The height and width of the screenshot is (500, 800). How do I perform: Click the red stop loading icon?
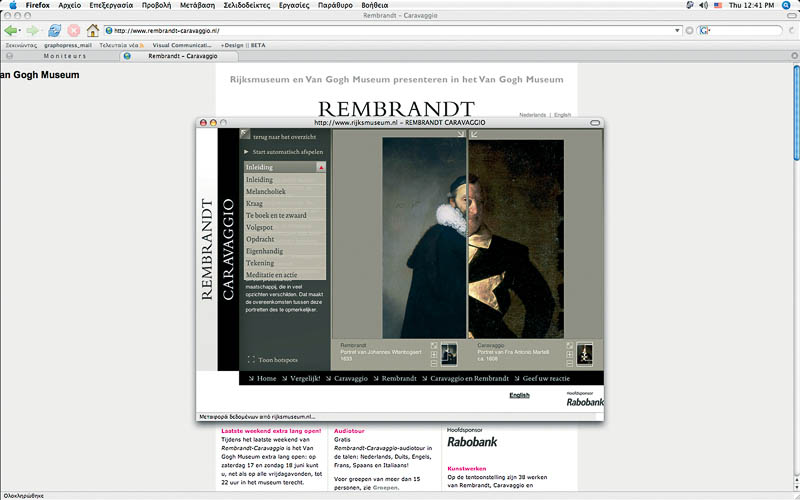click(x=73, y=31)
